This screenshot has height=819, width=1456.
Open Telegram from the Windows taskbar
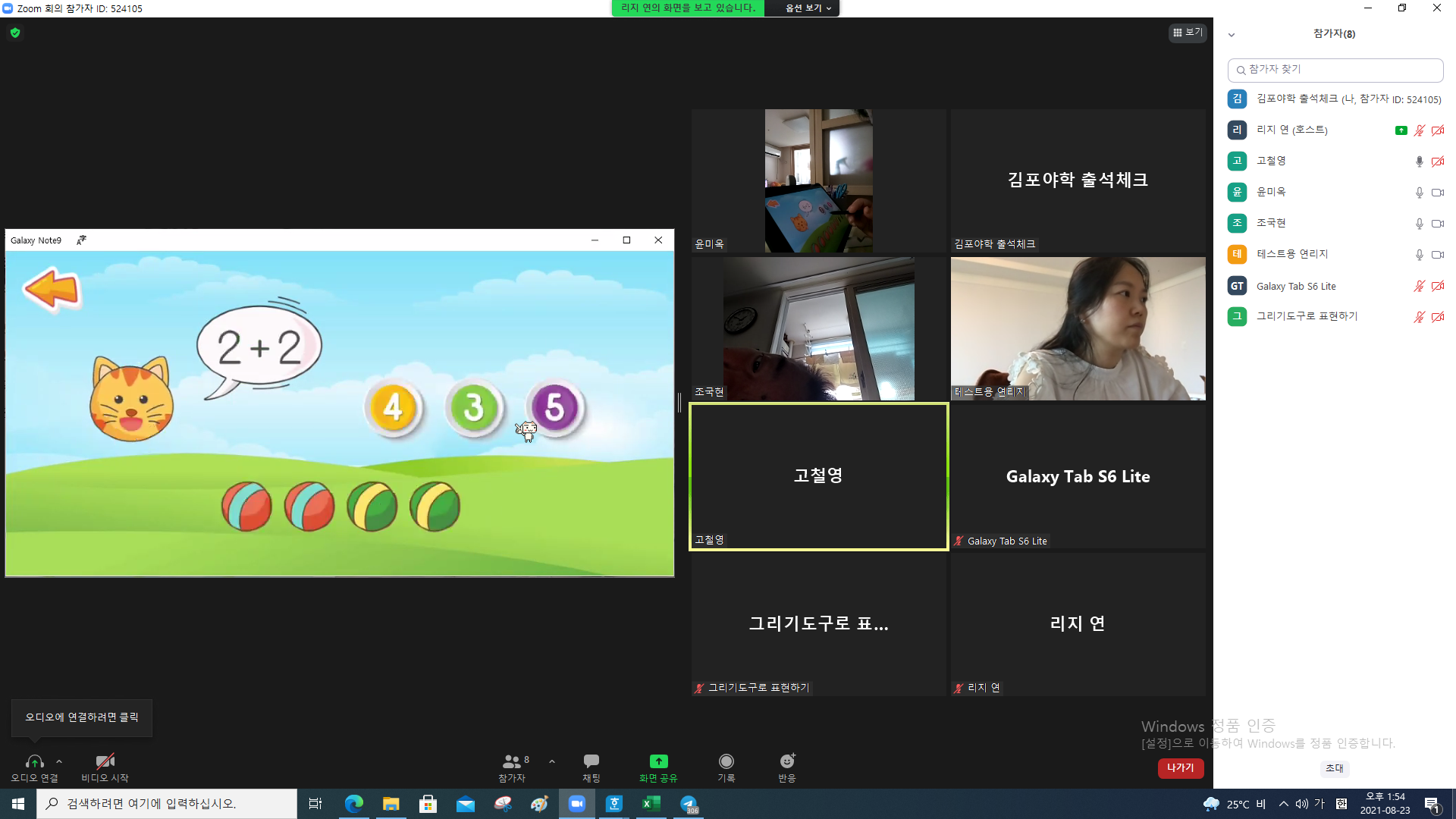pos(689,804)
